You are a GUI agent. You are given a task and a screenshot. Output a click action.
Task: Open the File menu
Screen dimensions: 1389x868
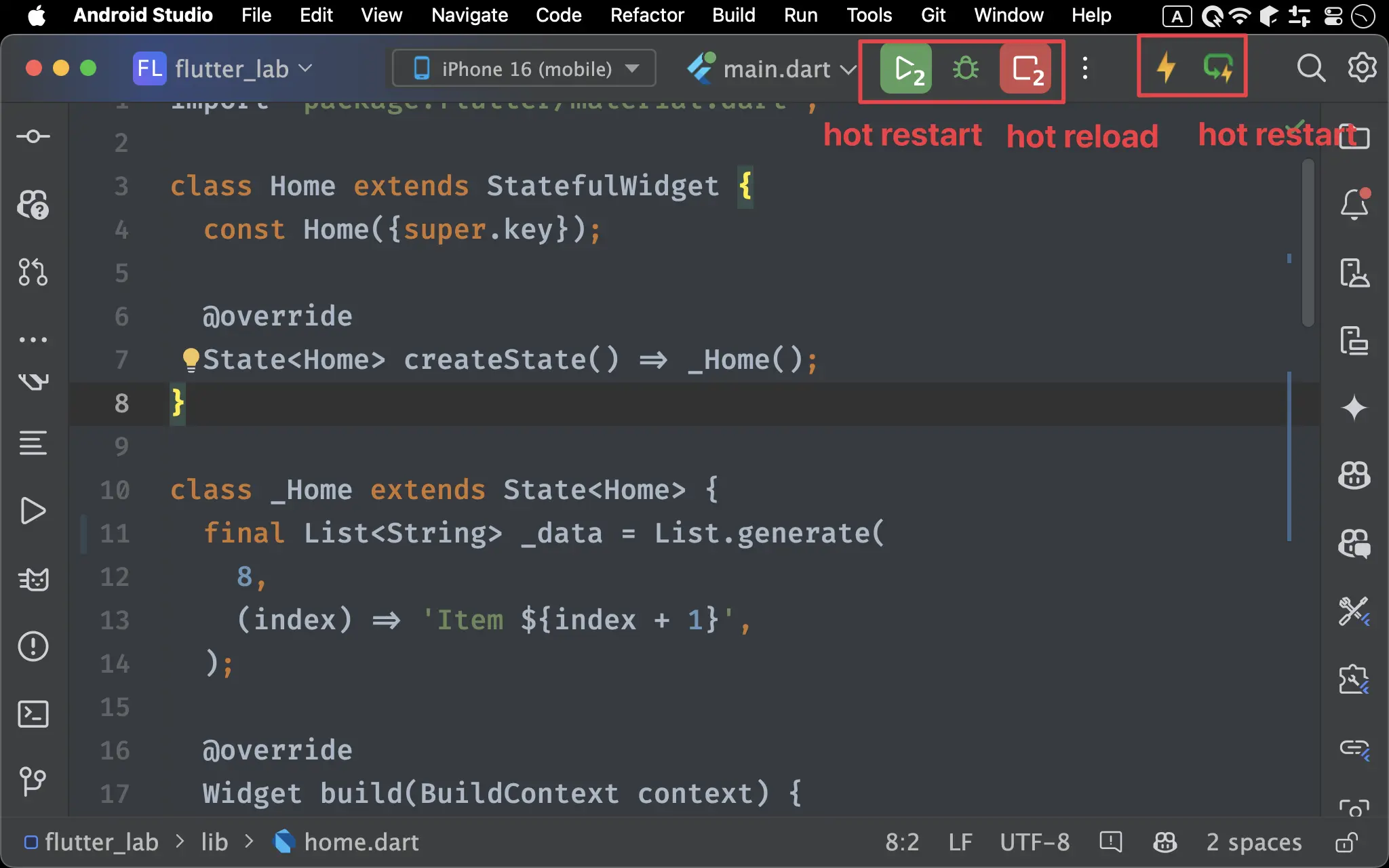coord(256,15)
